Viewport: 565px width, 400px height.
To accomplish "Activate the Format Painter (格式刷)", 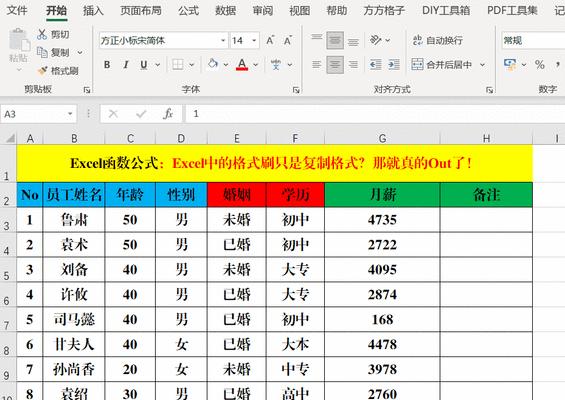I will (58, 71).
